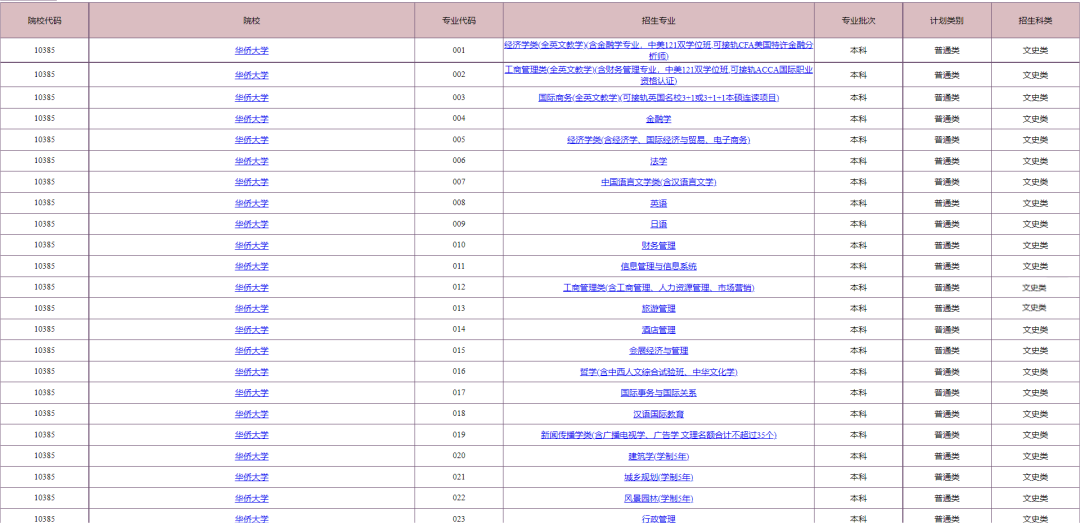Viewport: 1080px width, 523px height.
Task: Open the 工商管理类(含工商管理、人力资源管理) major link in row 012
Action: coord(658,287)
